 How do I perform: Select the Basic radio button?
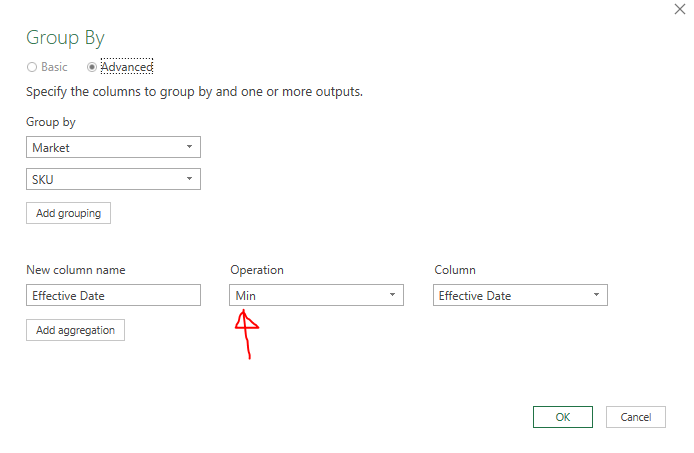point(32,67)
